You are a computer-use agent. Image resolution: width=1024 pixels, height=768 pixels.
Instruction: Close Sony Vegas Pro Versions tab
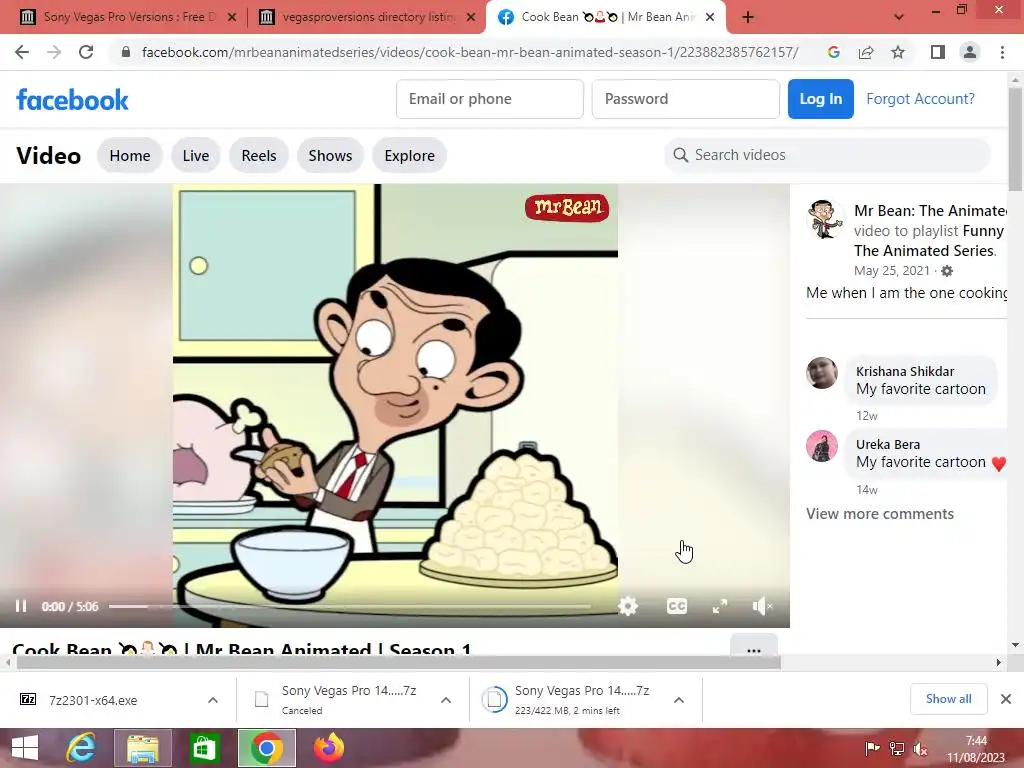[232, 18]
